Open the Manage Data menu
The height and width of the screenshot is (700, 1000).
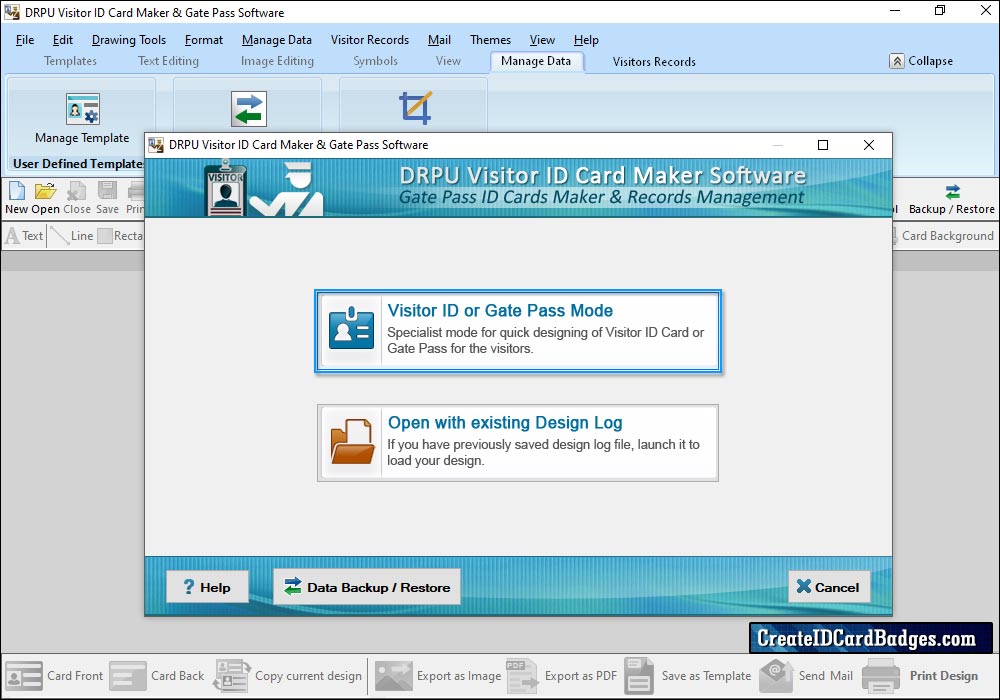(x=277, y=40)
